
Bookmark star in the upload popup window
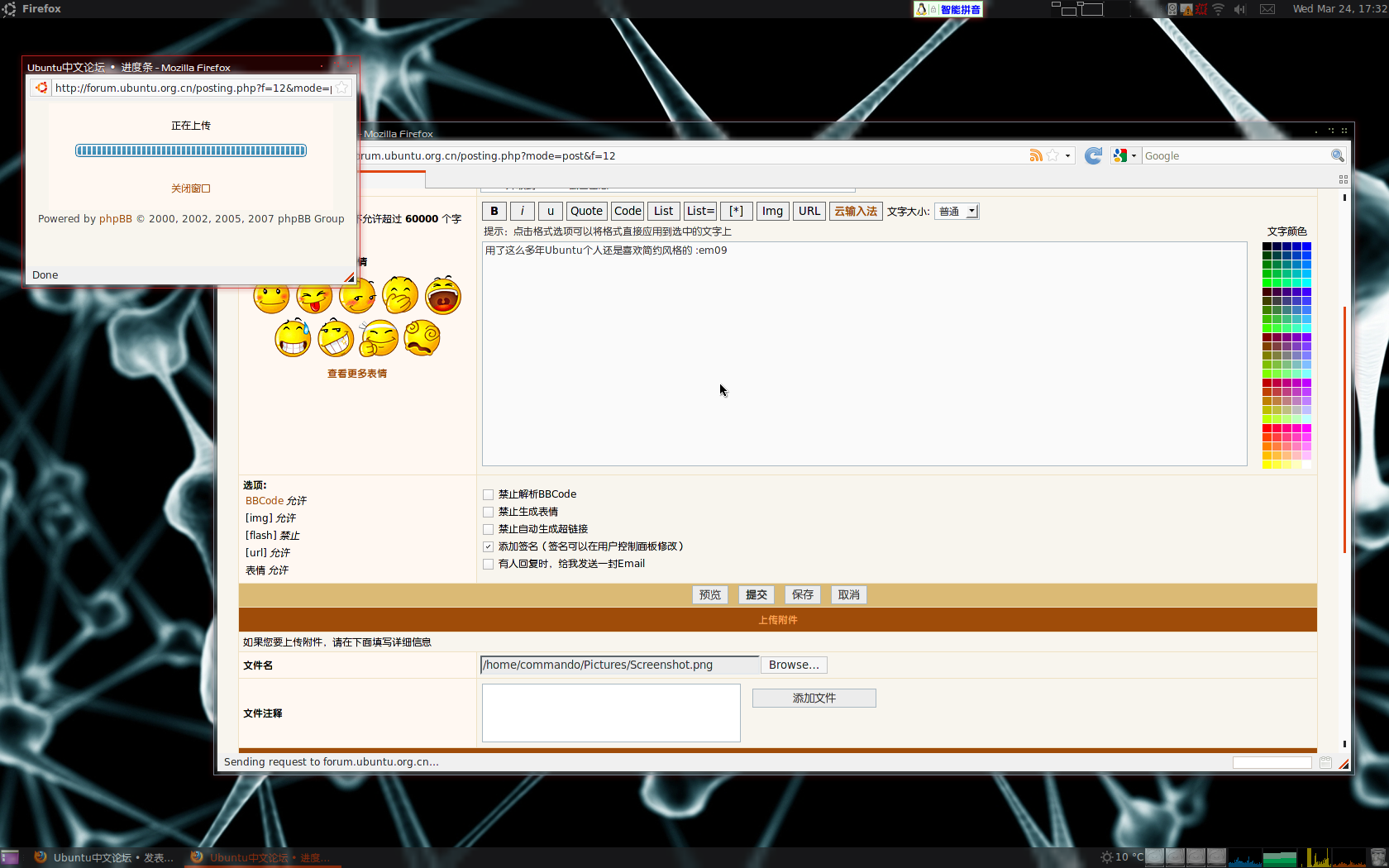(341, 88)
